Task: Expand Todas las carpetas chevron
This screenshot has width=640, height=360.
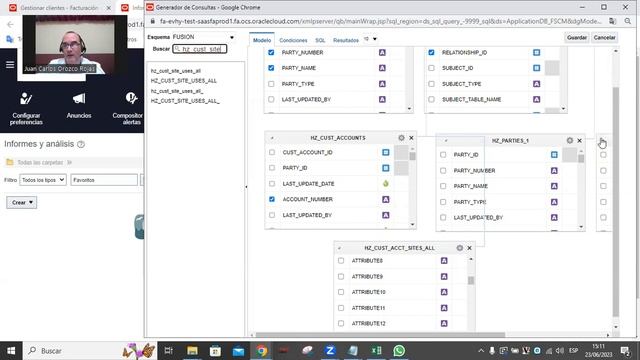Action: pos(70,162)
